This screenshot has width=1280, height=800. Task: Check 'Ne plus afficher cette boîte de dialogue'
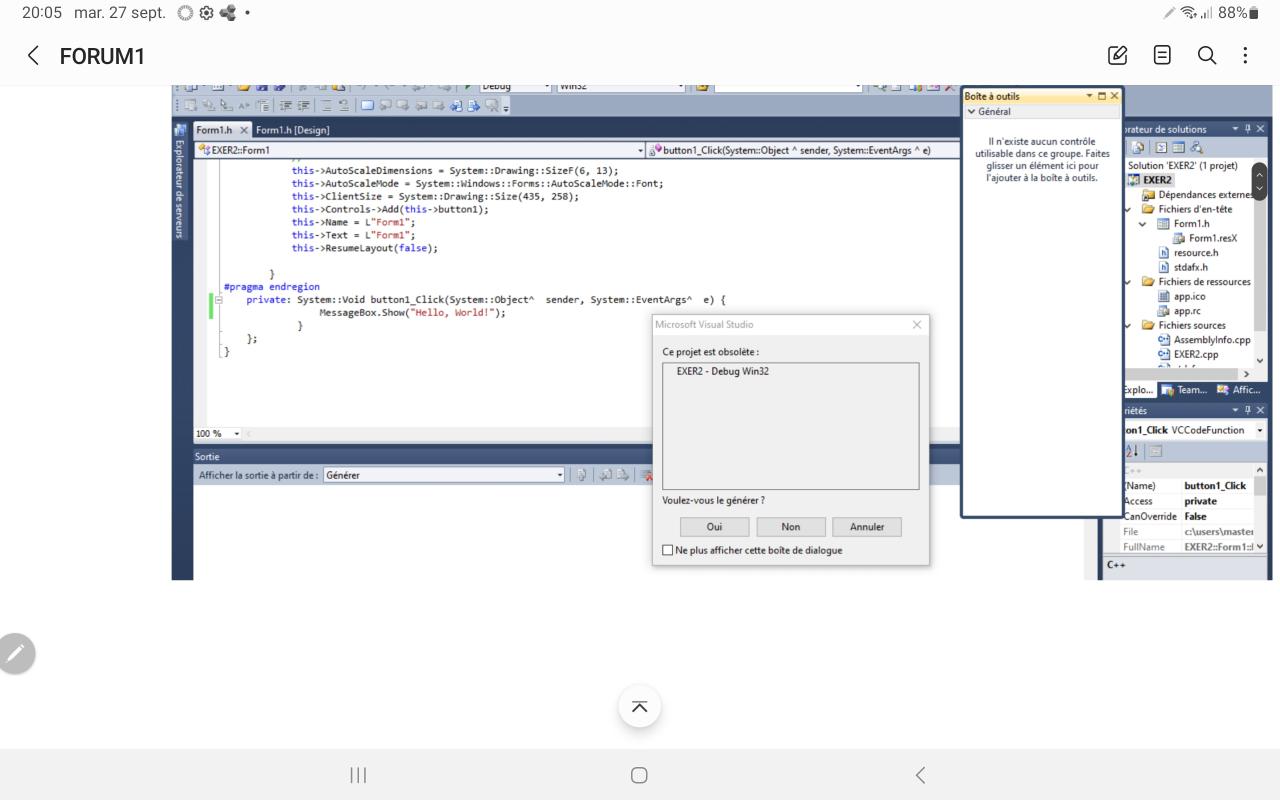tap(668, 550)
